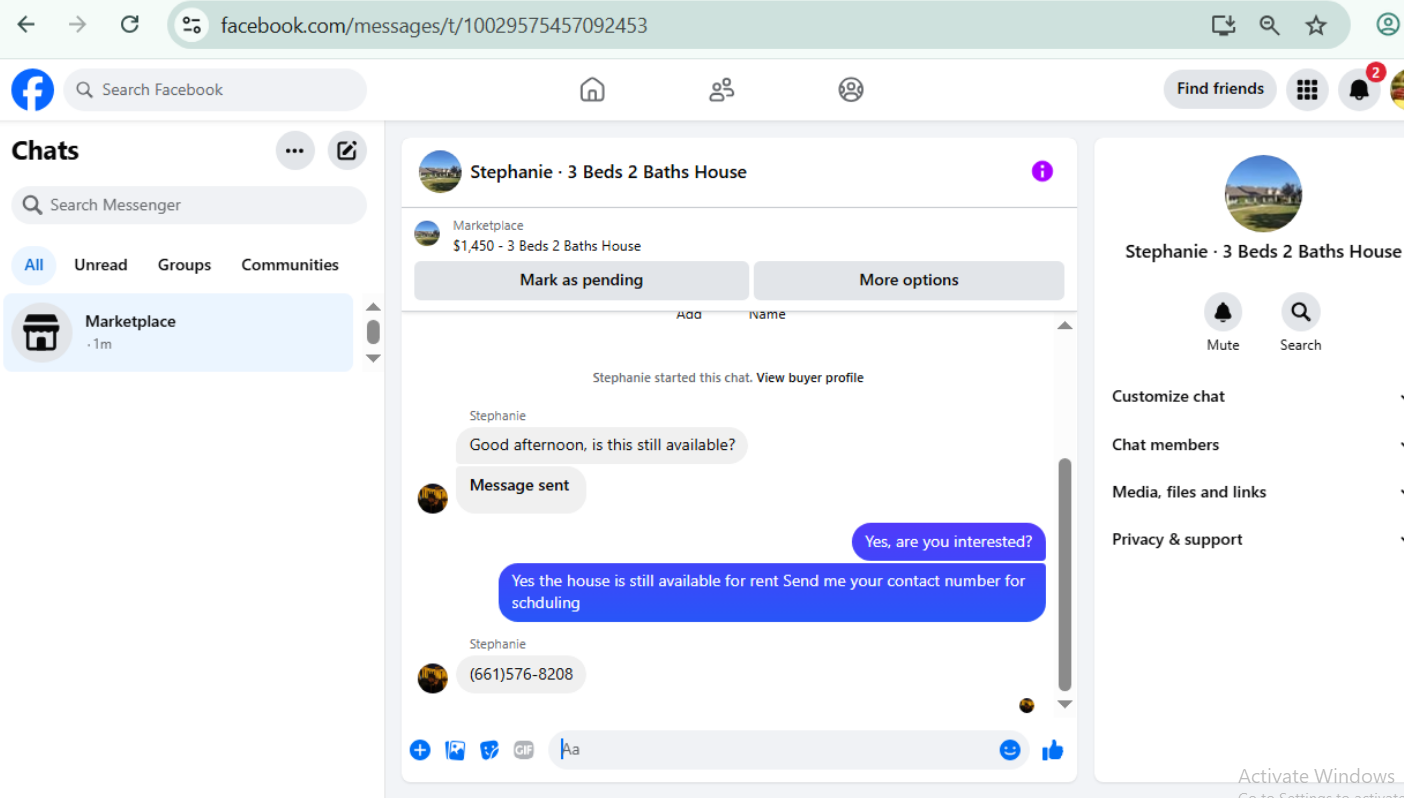Click the Search Messenger field

pyautogui.click(x=189, y=205)
